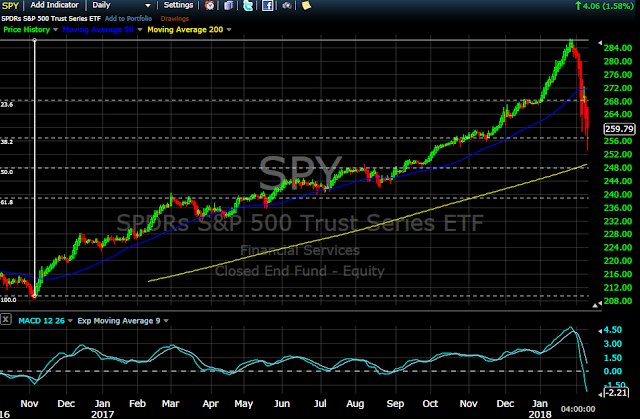Click Add Indicator button

54,5
